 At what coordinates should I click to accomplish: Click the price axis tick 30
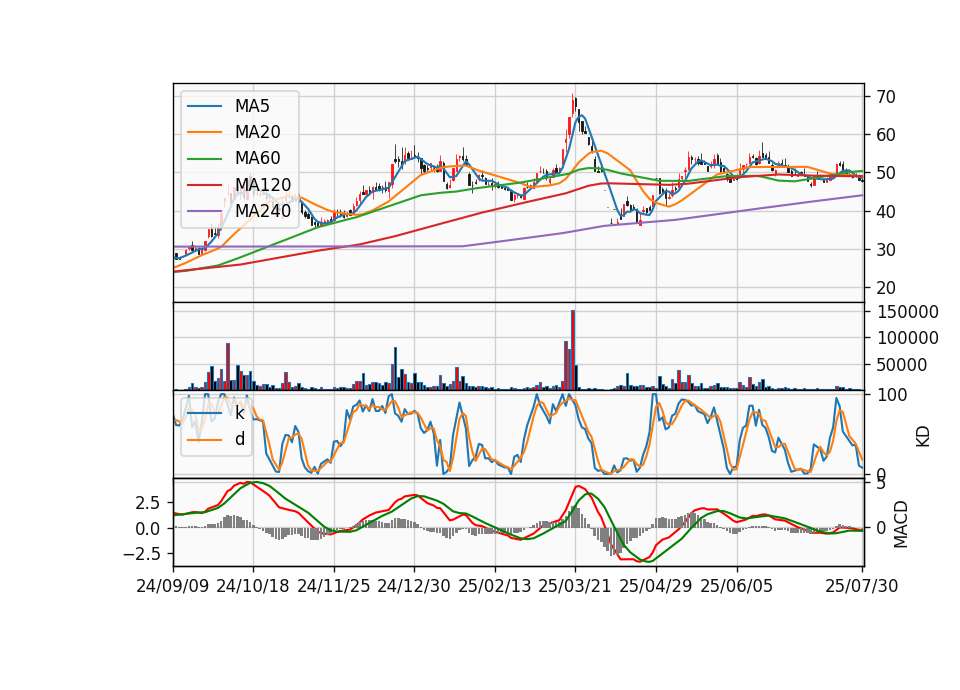(x=886, y=250)
